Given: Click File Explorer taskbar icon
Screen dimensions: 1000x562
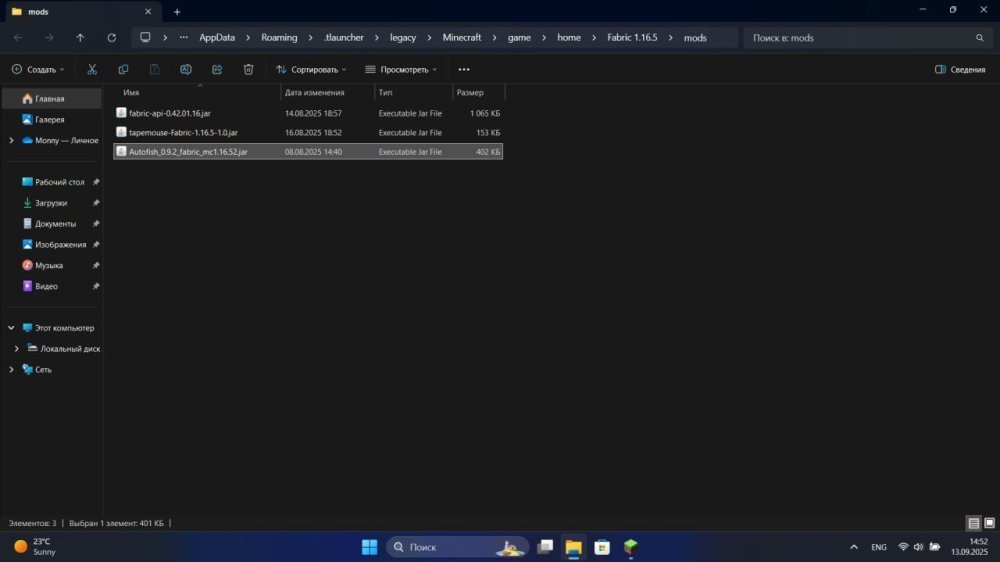Looking at the screenshot, I should (573, 547).
